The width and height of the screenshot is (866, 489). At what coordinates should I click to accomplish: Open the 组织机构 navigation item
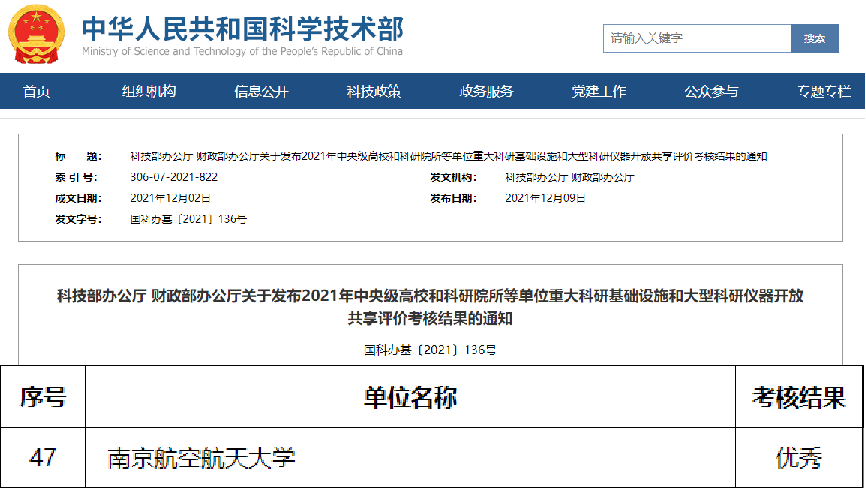(149, 91)
